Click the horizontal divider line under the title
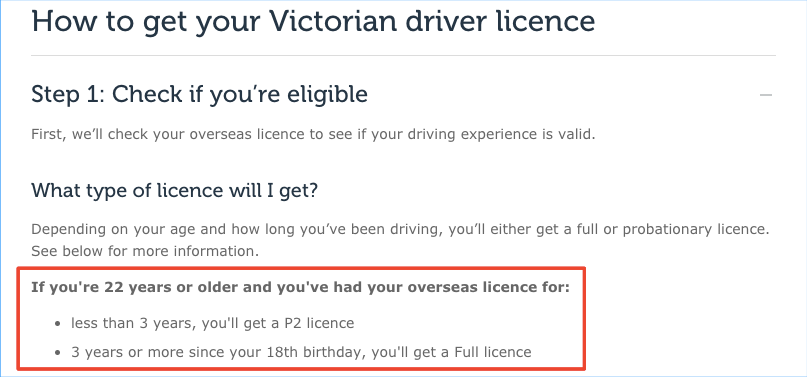 coord(403,55)
